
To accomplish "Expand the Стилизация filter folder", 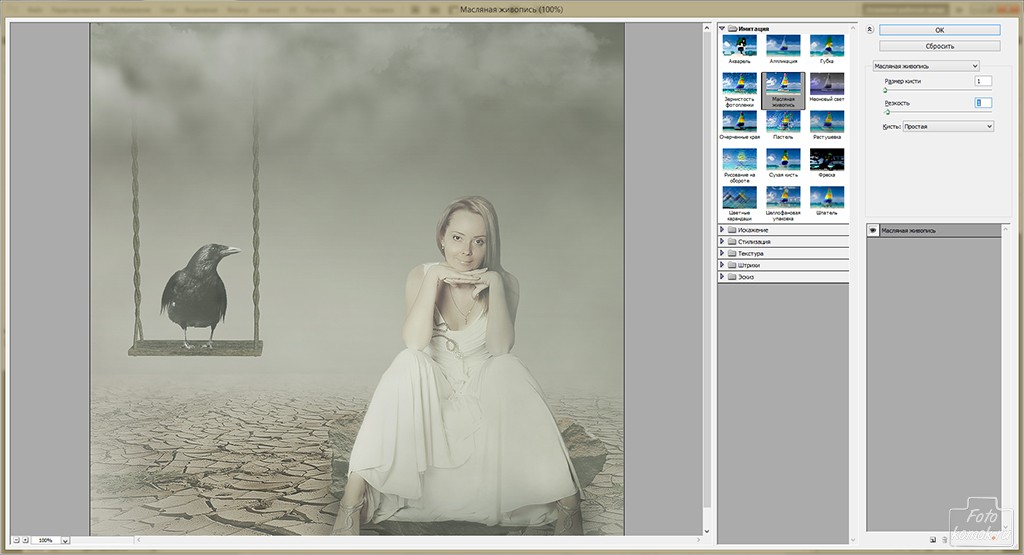I will (722, 242).
